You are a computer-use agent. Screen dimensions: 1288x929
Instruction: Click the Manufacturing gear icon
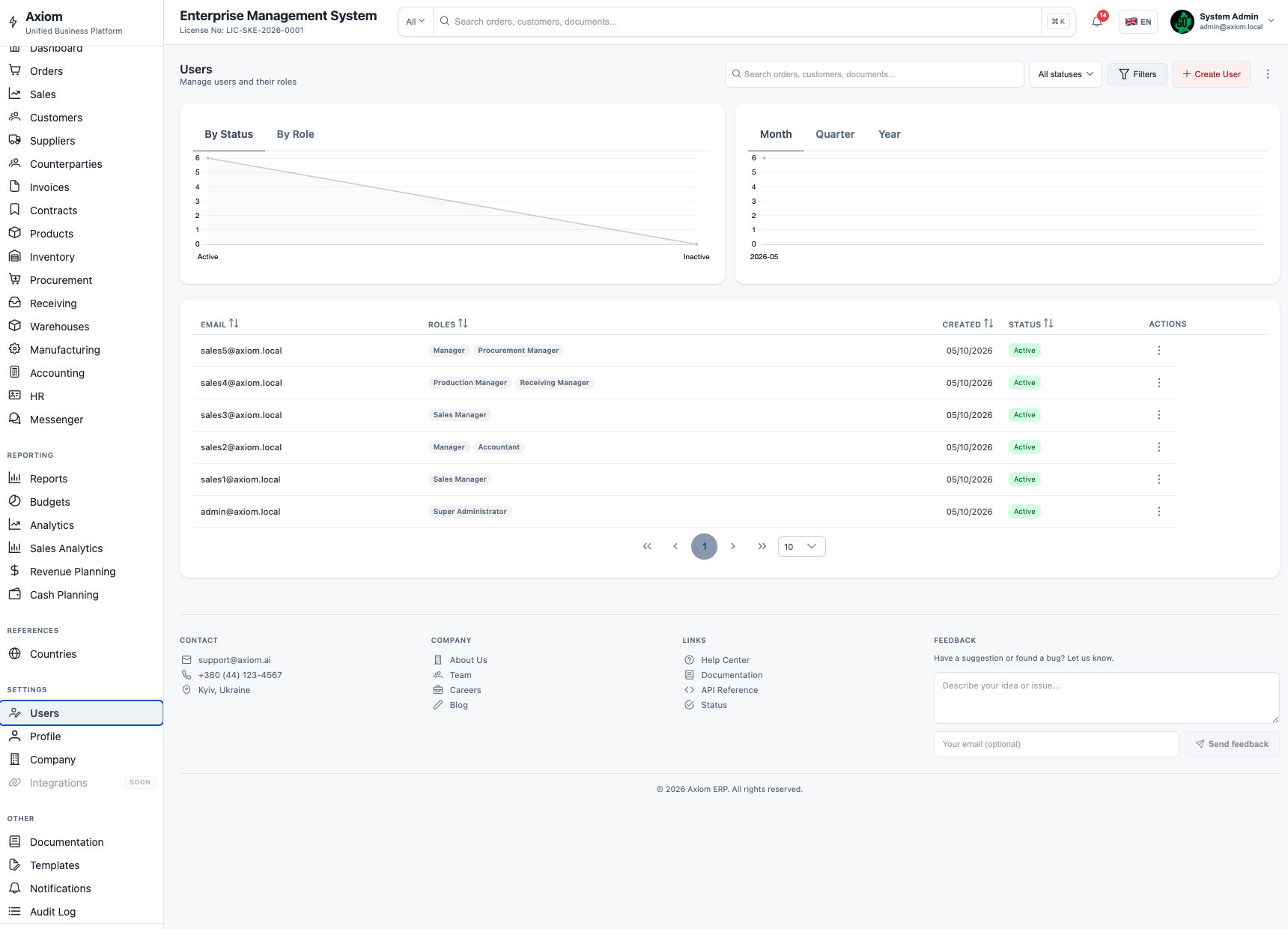[x=14, y=349]
